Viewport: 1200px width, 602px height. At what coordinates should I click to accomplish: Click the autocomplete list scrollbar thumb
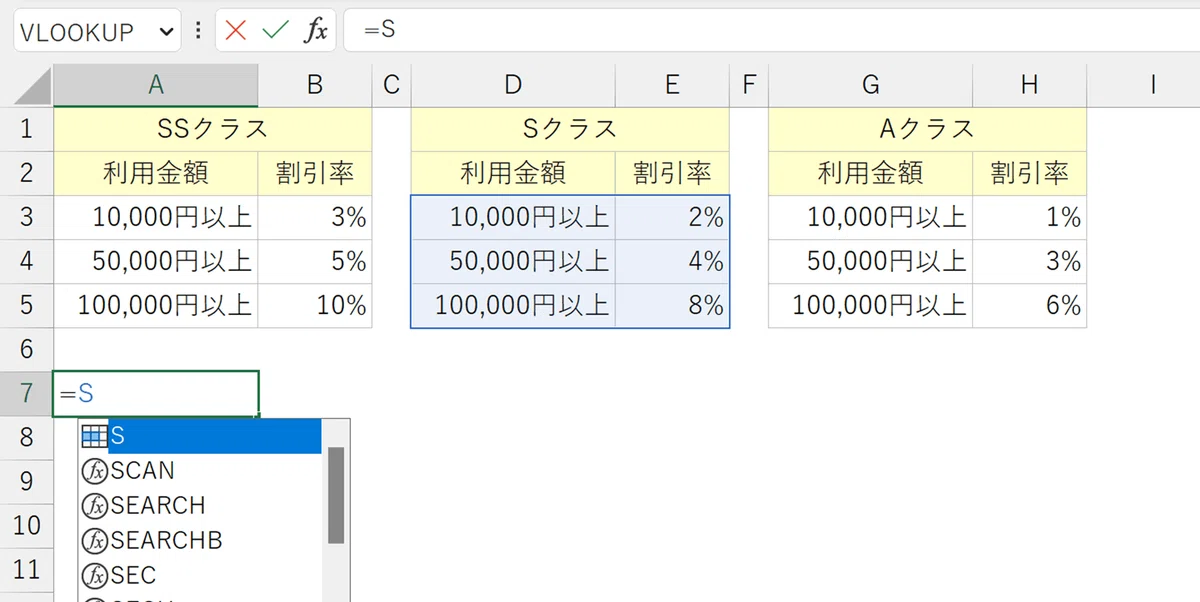[336, 495]
